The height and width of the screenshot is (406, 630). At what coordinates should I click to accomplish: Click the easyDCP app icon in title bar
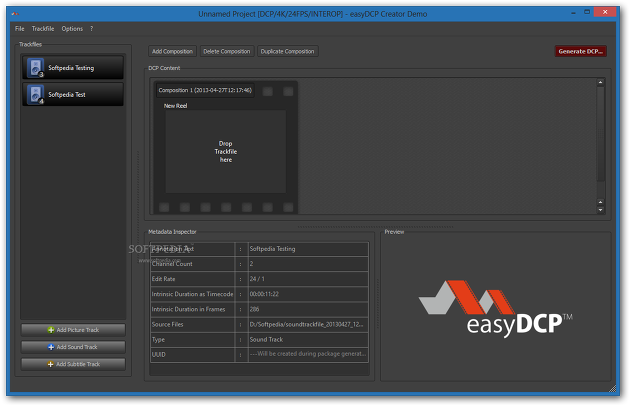(x=15, y=14)
